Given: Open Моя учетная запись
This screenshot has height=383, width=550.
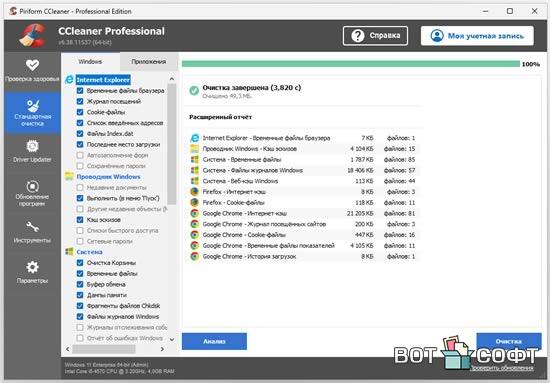Looking at the screenshot, I should point(477,36).
